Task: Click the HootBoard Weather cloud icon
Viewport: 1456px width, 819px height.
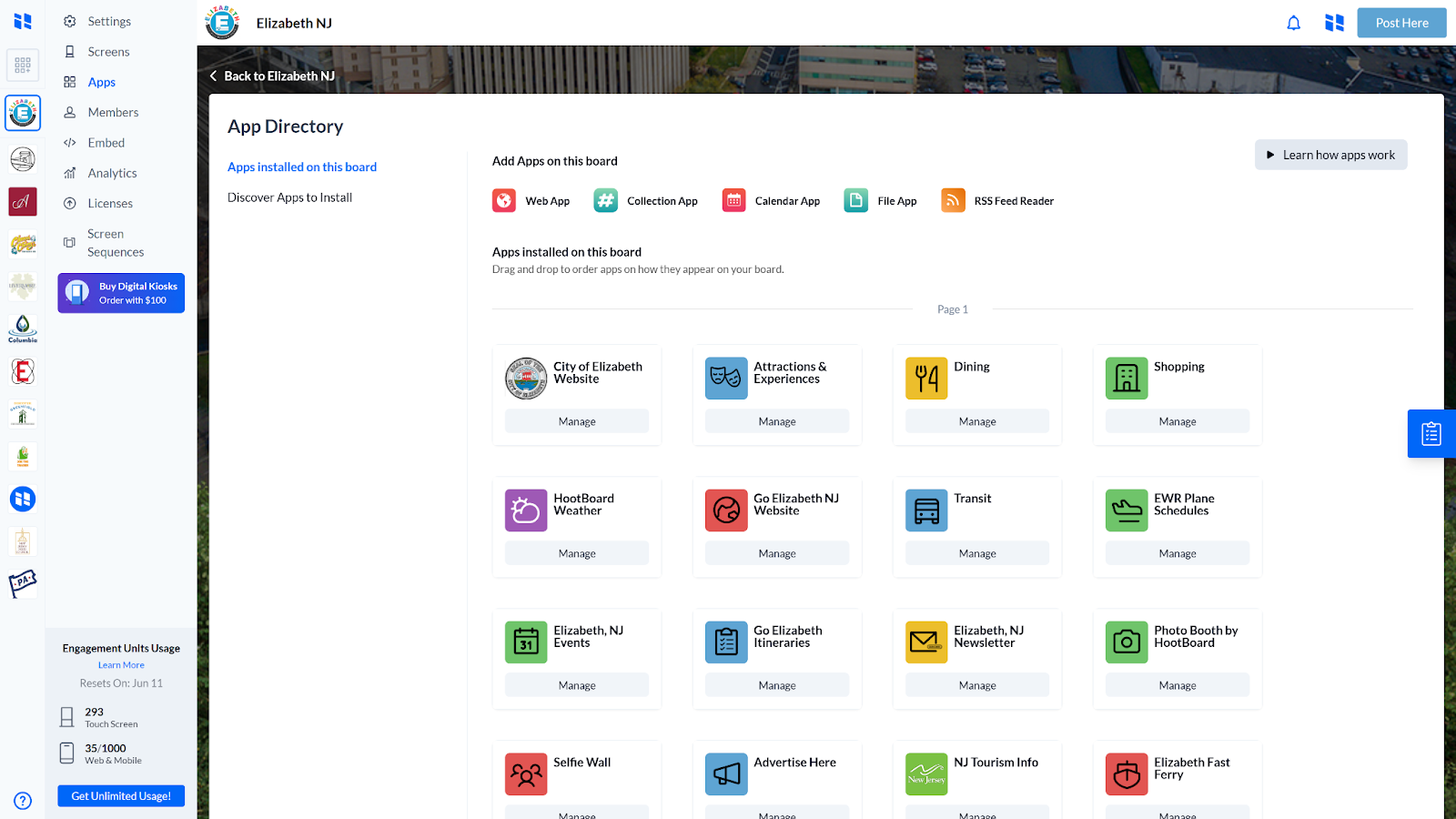Action: (x=526, y=511)
